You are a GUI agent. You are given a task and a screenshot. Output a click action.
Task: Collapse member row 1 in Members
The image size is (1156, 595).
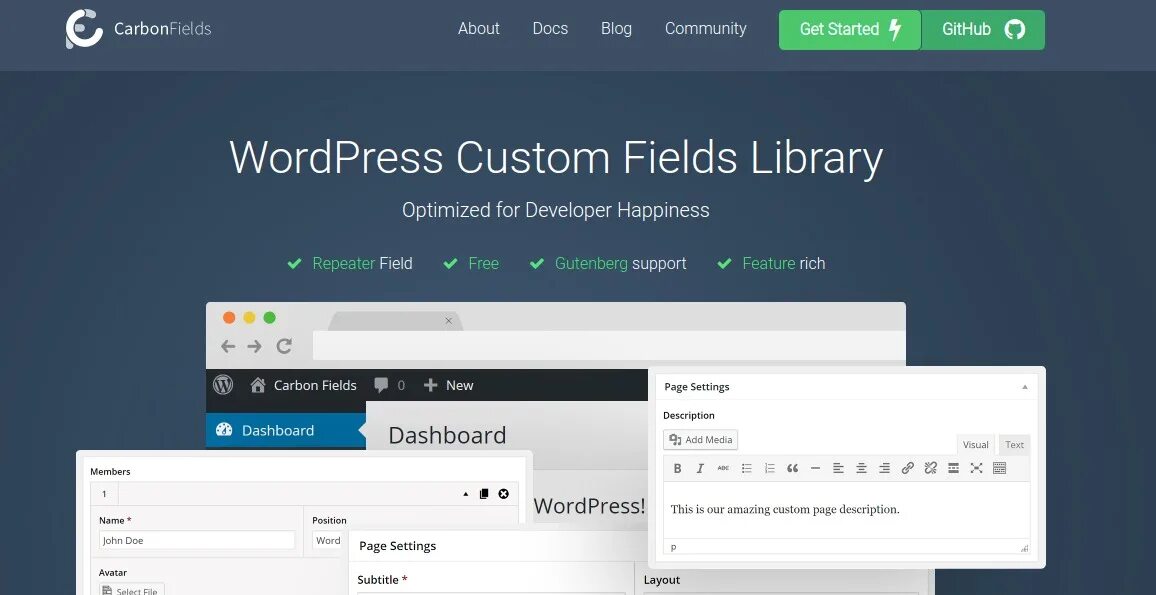click(466, 494)
